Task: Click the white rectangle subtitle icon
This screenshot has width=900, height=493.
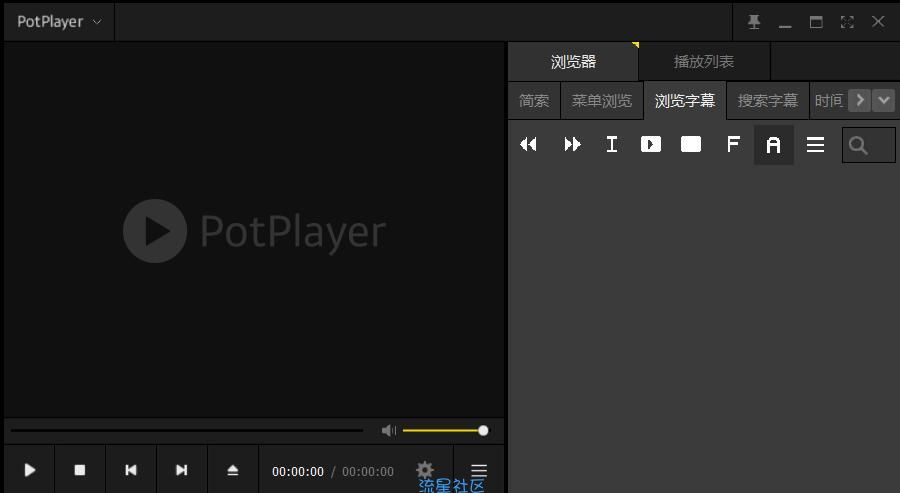Action: 690,144
